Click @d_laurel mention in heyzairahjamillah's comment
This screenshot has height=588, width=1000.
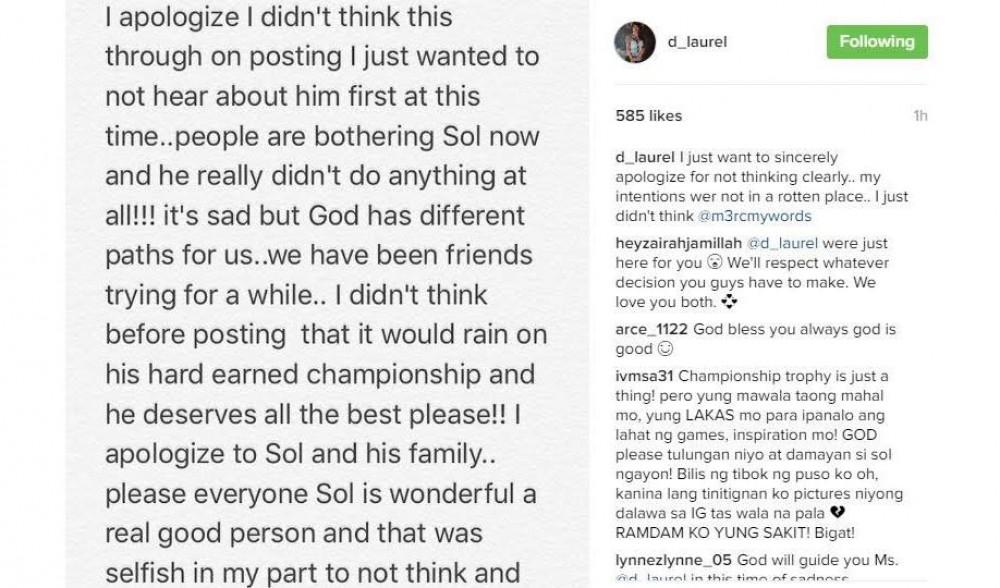[768, 244]
